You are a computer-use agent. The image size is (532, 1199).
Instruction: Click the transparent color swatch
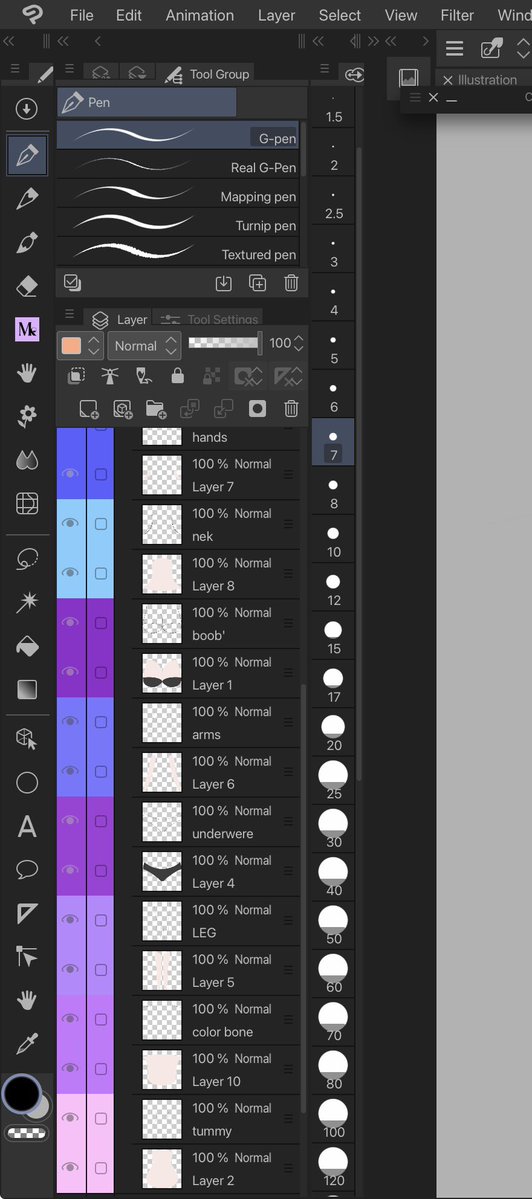point(26,1134)
